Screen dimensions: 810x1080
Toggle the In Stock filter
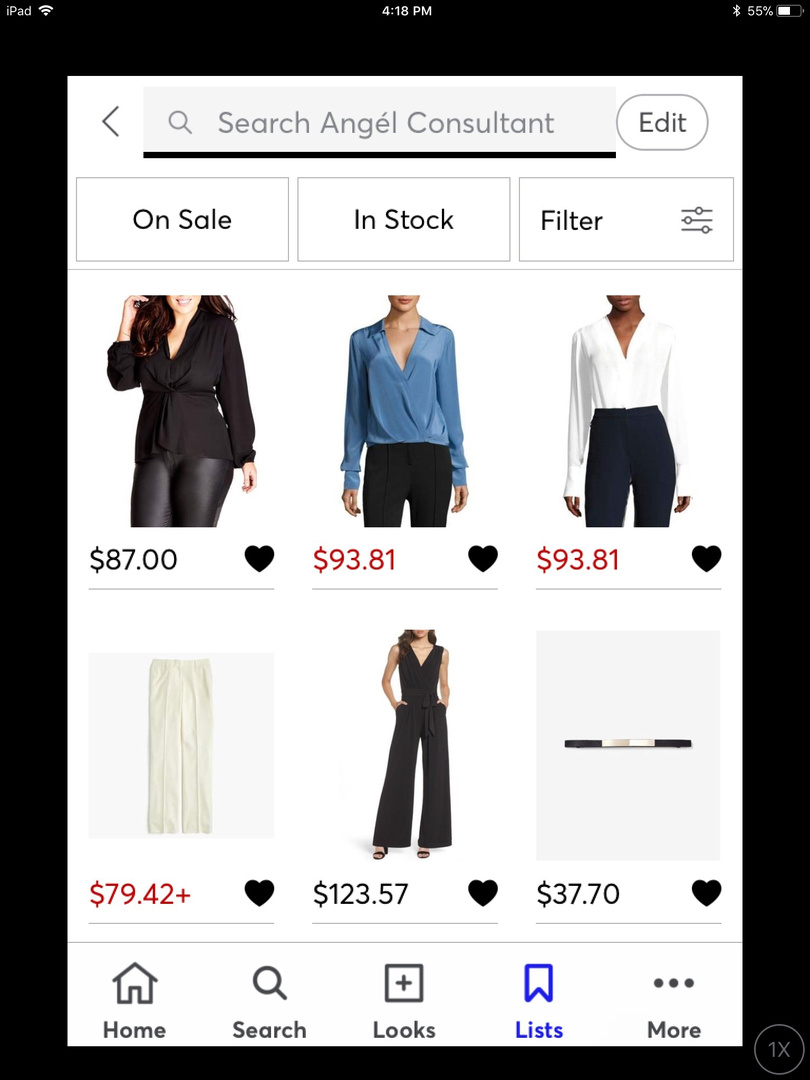[x=404, y=220]
